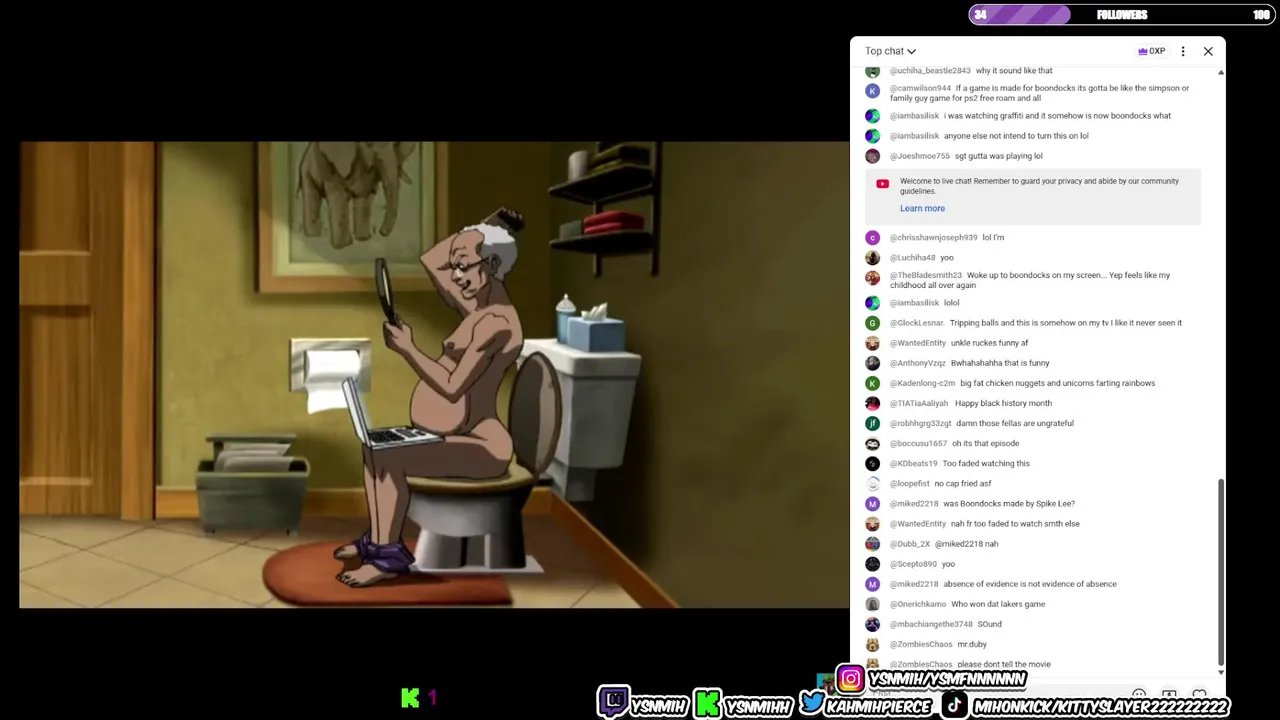Screen dimensions: 1280x720
Task: Click 'Happy black history month' message
Action: 1003,403
